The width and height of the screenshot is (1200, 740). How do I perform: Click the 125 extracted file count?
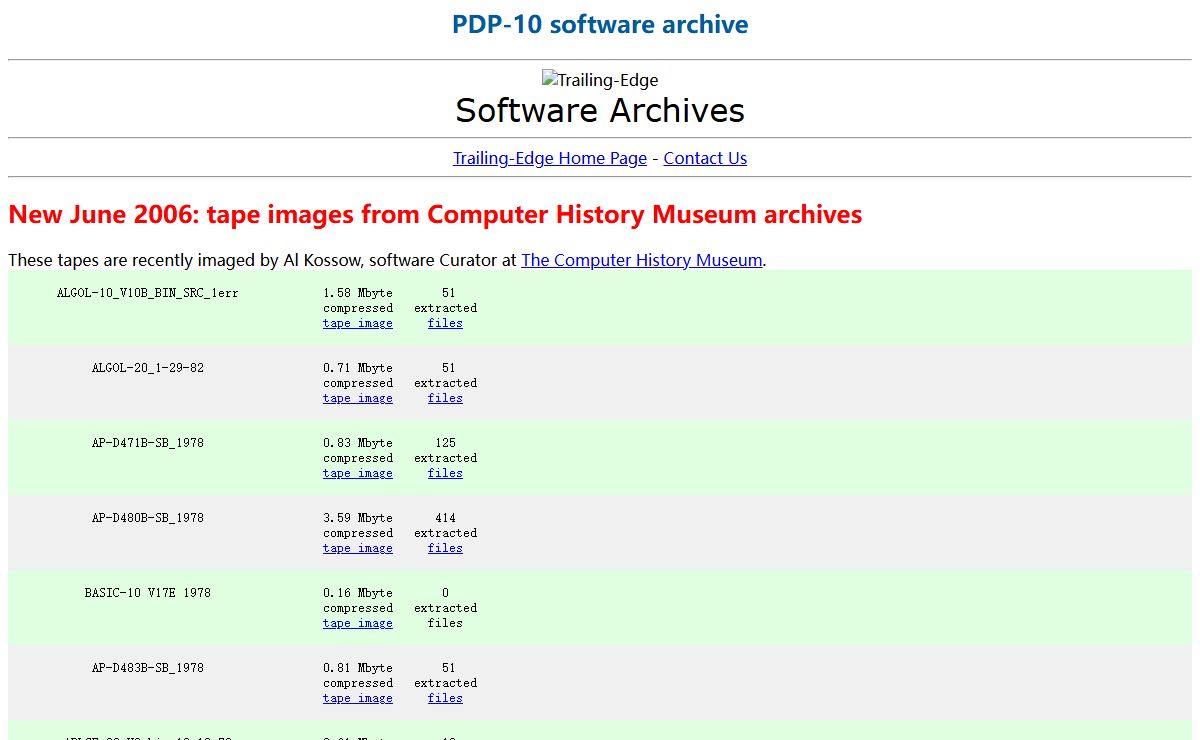pos(445,443)
